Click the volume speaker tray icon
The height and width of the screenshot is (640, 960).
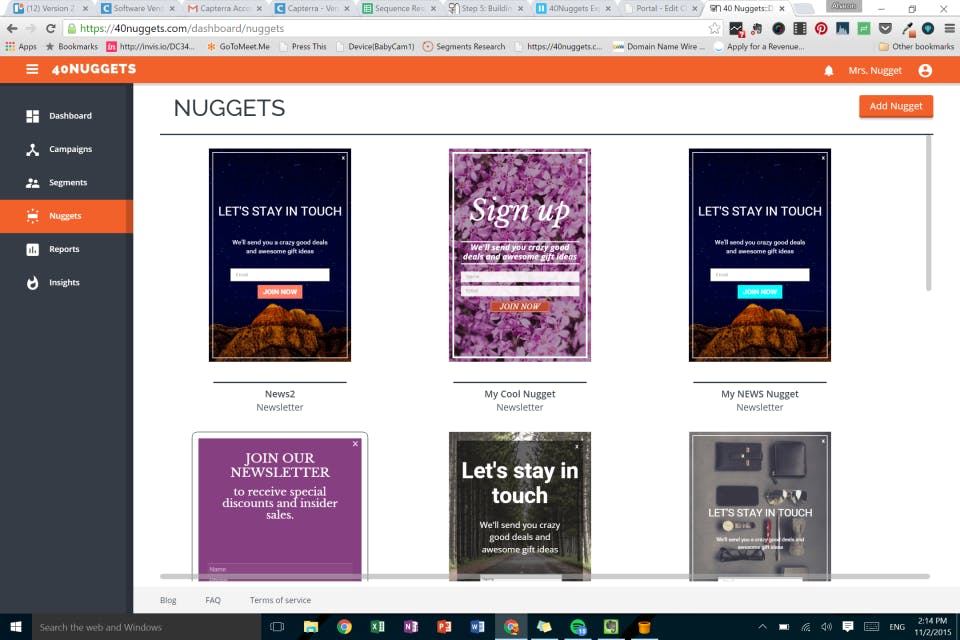[827, 627]
